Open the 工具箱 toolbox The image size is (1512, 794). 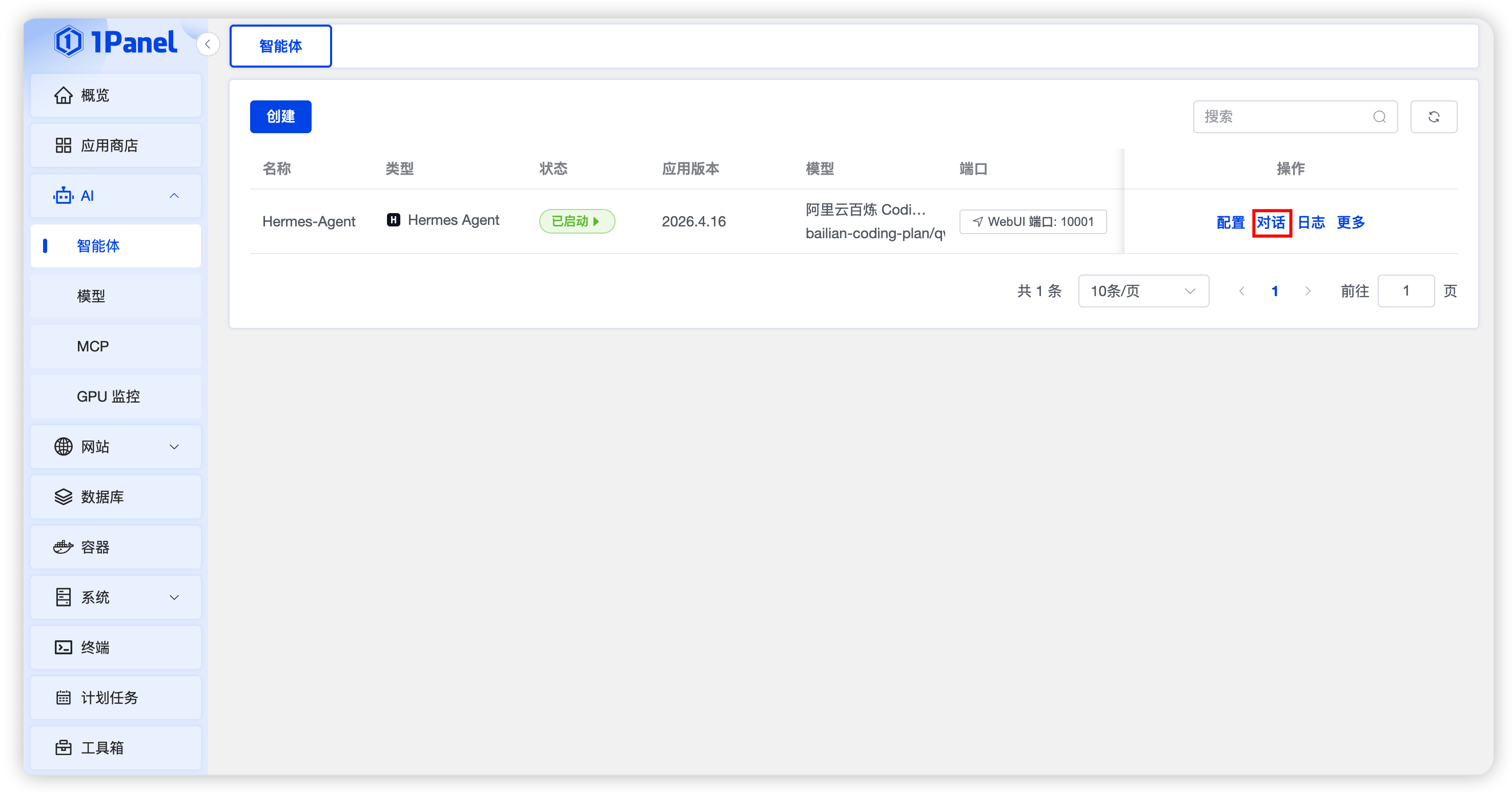(116, 747)
